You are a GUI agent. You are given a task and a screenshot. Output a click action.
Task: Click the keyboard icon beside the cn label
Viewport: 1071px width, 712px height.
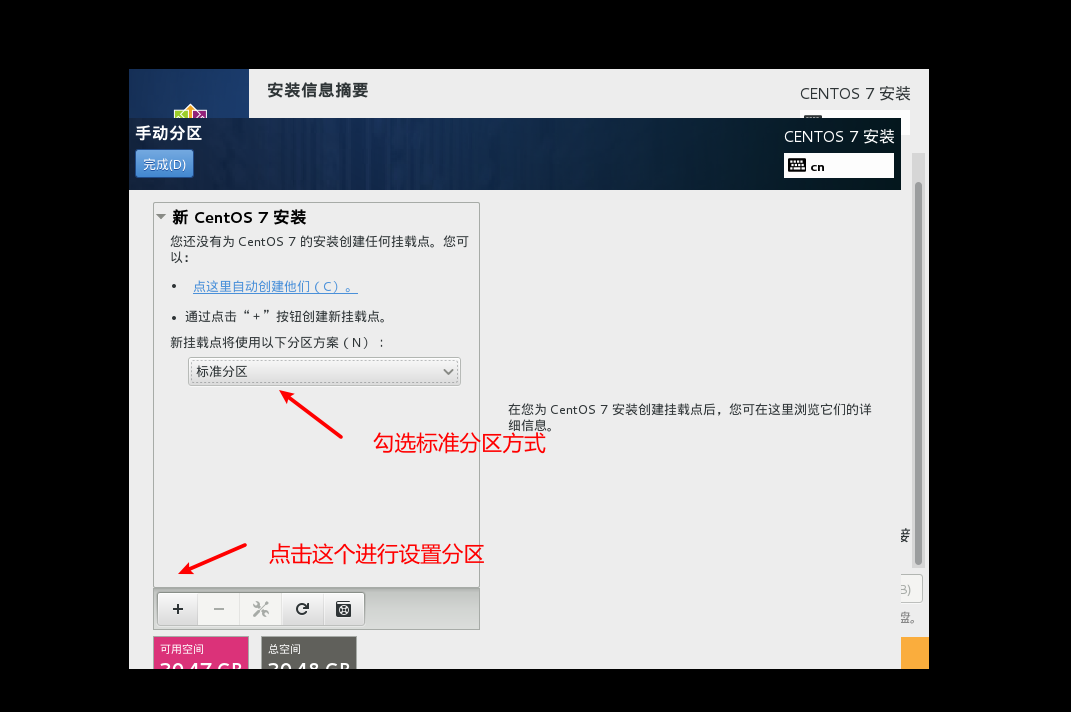tap(796, 166)
